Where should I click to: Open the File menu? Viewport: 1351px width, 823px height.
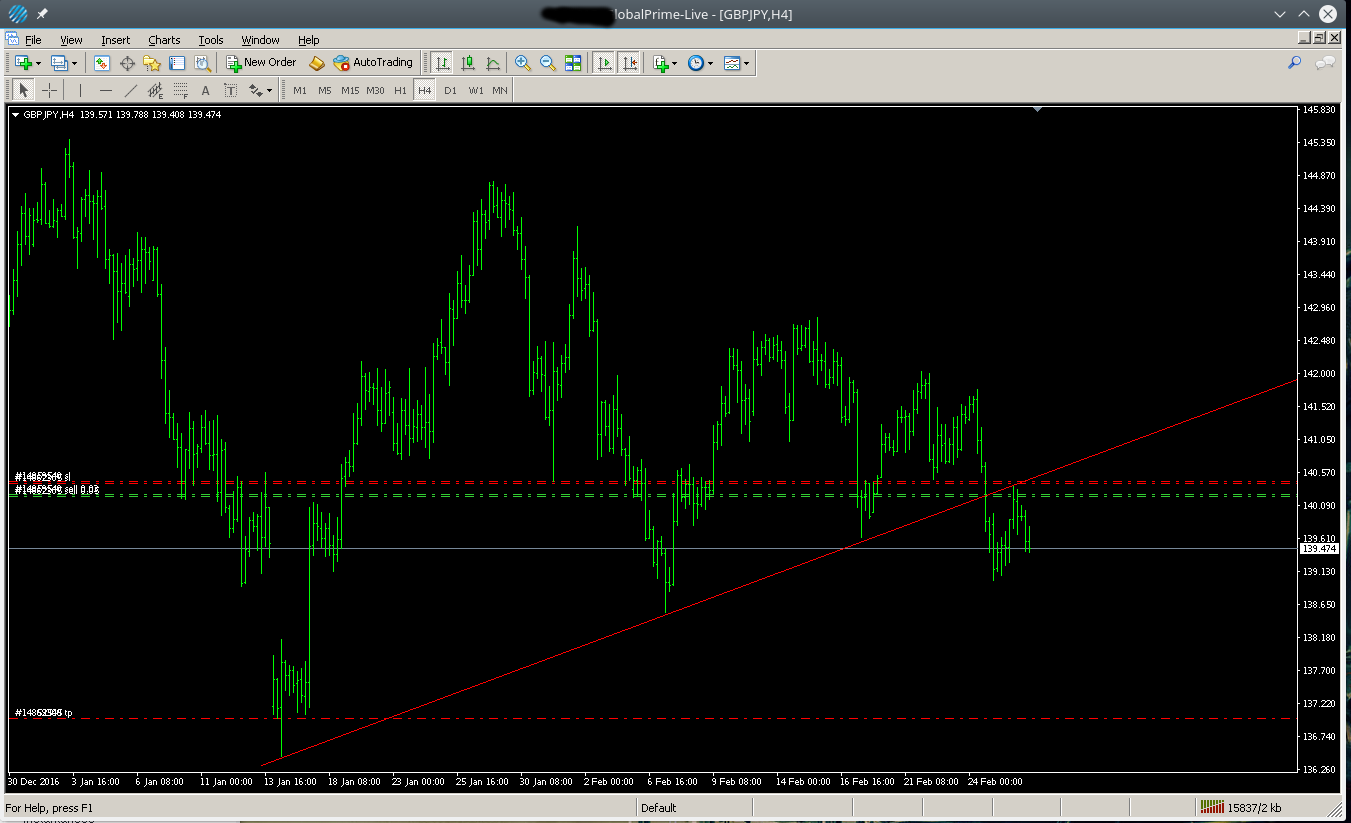(x=33, y=40)
